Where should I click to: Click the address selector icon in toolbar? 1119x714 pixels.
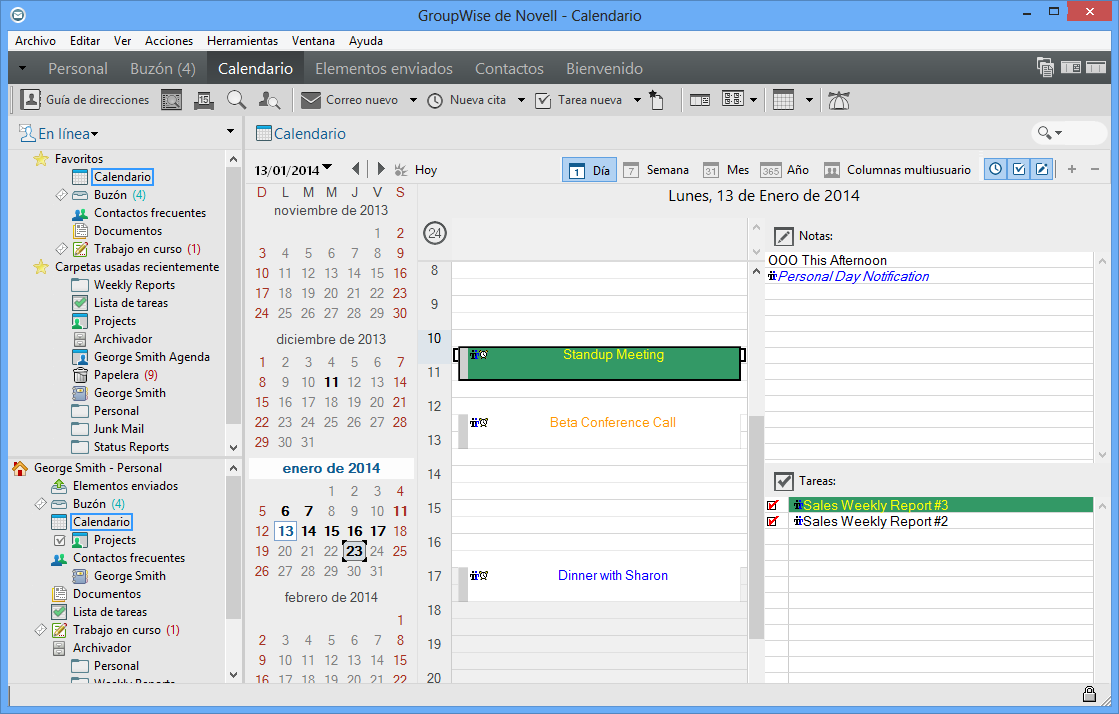(171, 100)
